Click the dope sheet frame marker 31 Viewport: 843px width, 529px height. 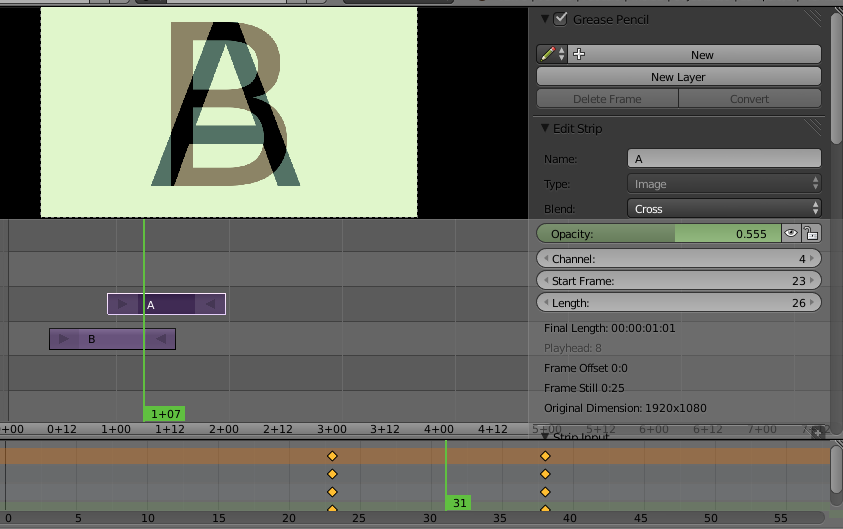pyautogui.click(x=459, y=503)
